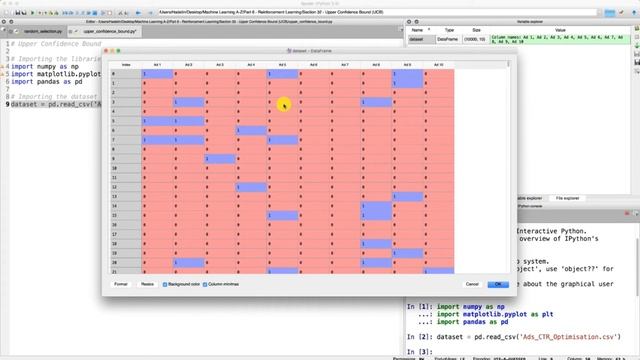640x360 pixels.
Task: Select blue Ad 3 cell in row 9
Action: coord(220,159)
